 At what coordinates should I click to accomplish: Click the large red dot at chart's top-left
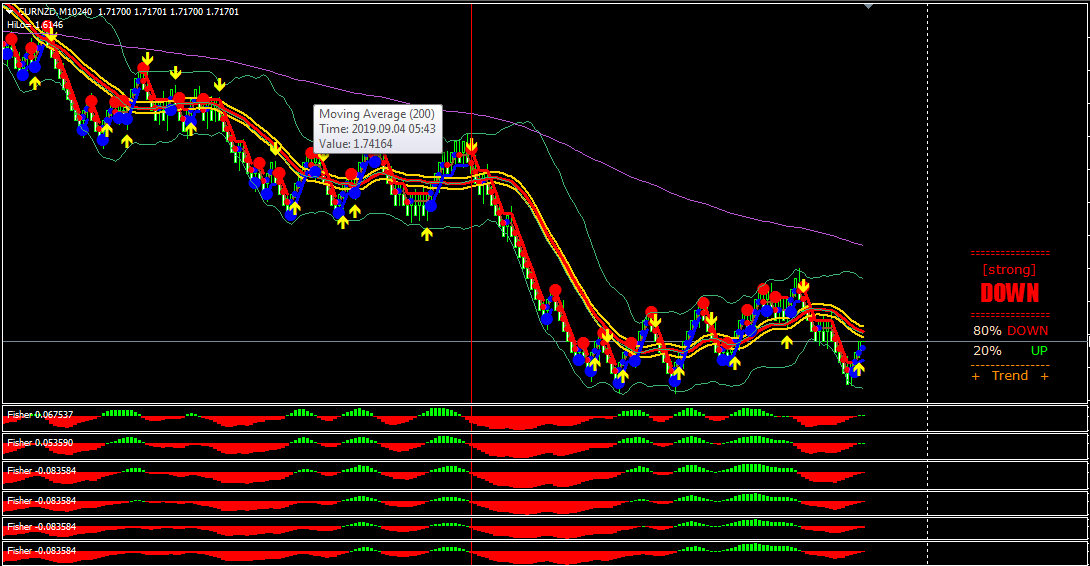pyautogui.click(x=11, y=40)
